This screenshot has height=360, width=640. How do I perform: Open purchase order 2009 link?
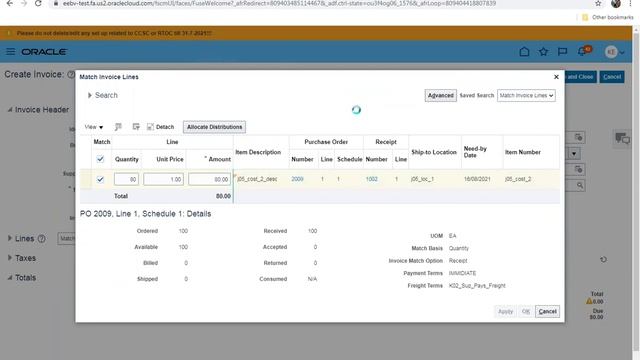(x=297, y=179)
